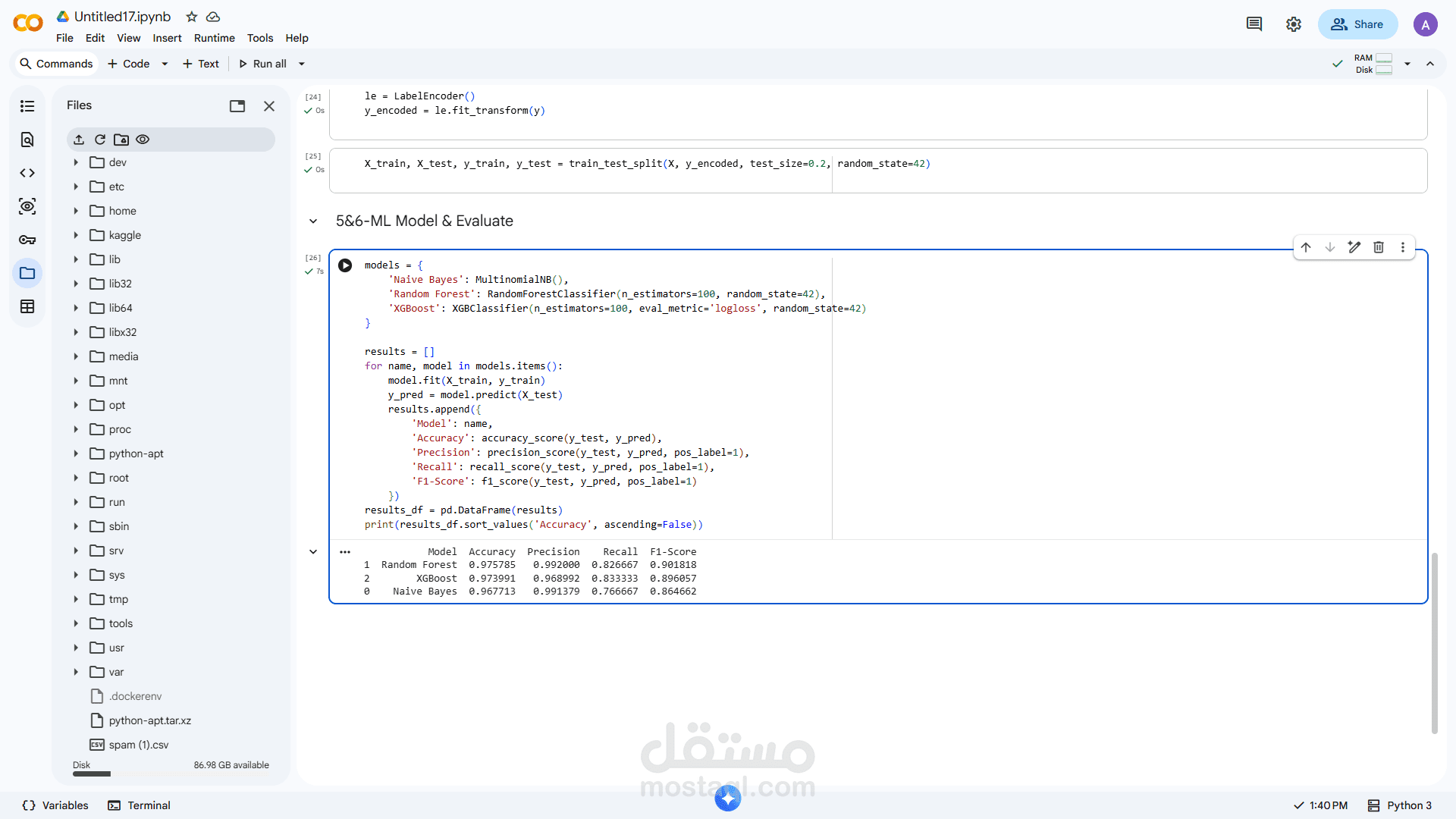Open Code snippets sidebar icon
The width and height of the screenshot is (1456, 819).
(x=27, y=173)
